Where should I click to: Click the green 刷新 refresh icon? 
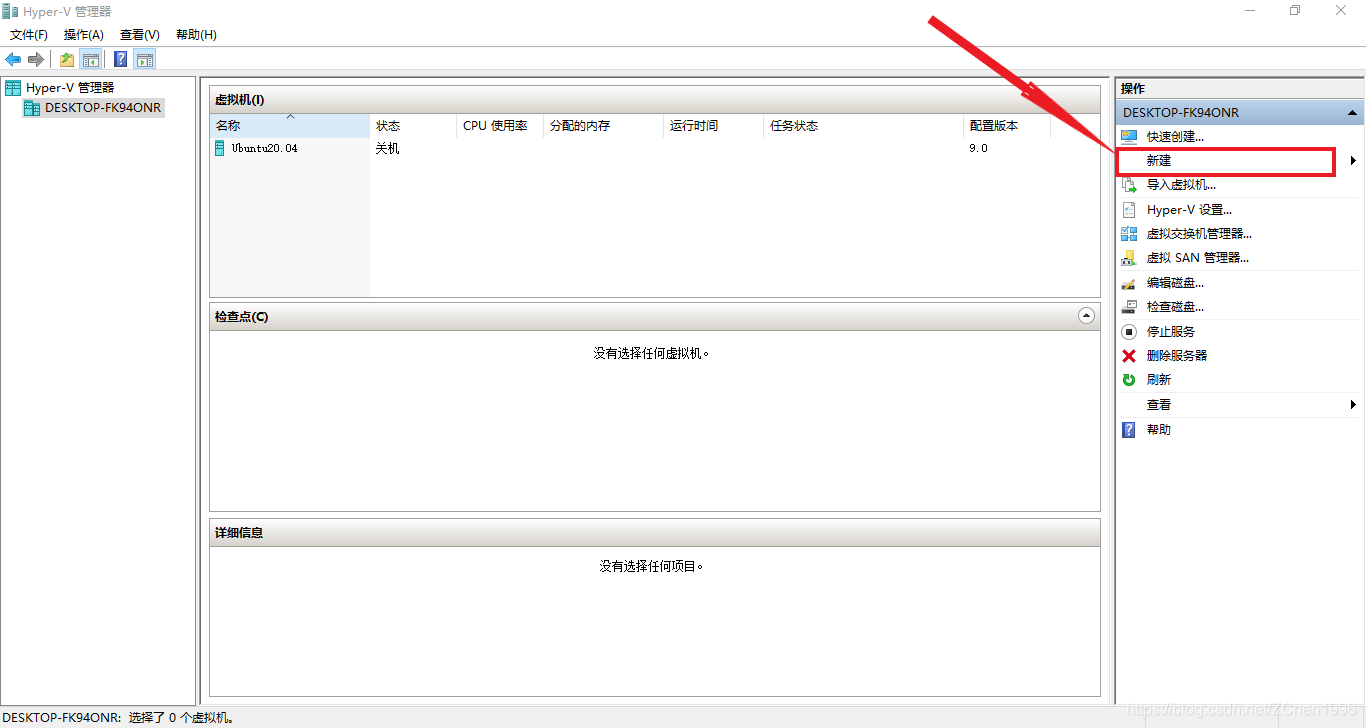point(1129,380)
